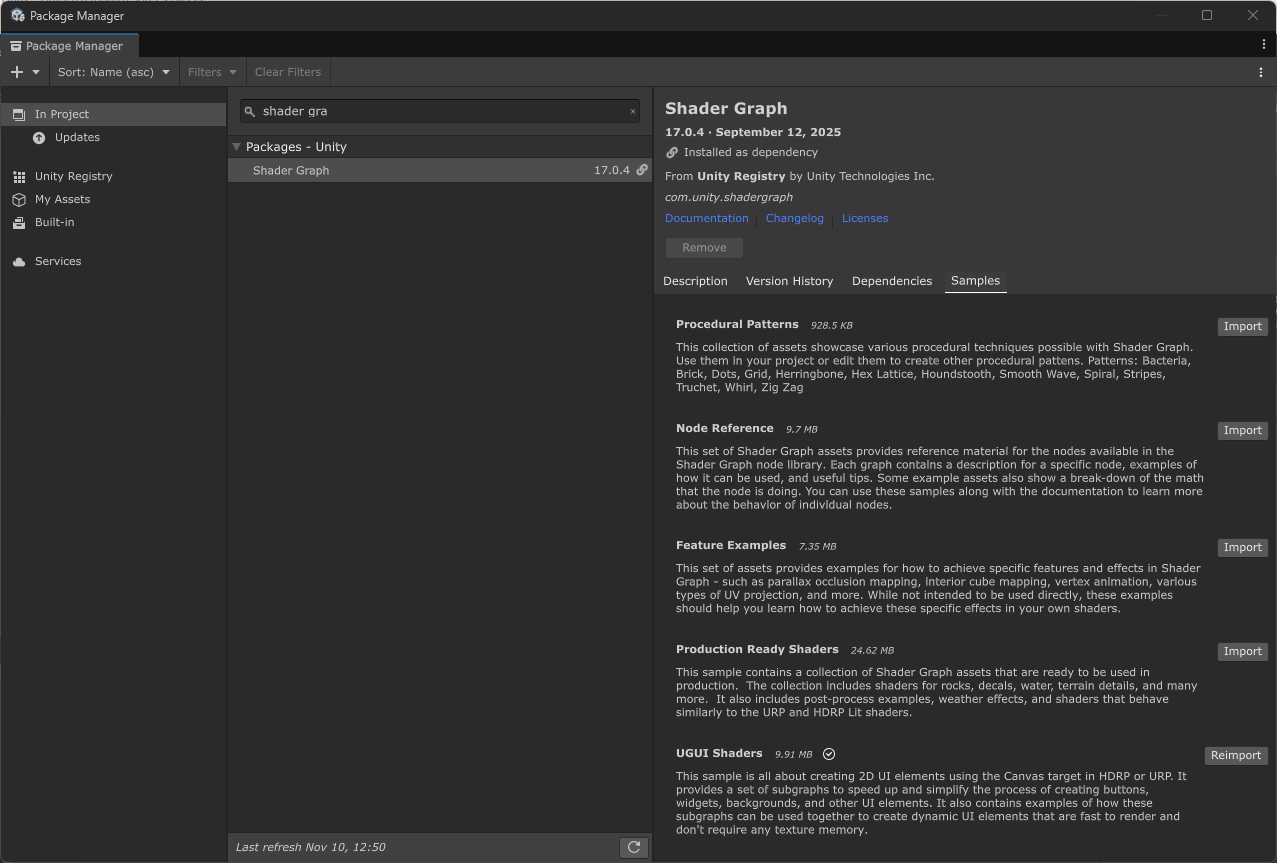Screen dimensions: 1277x863
Task: Import the Node Reference sample
Action: point(1242,431)
